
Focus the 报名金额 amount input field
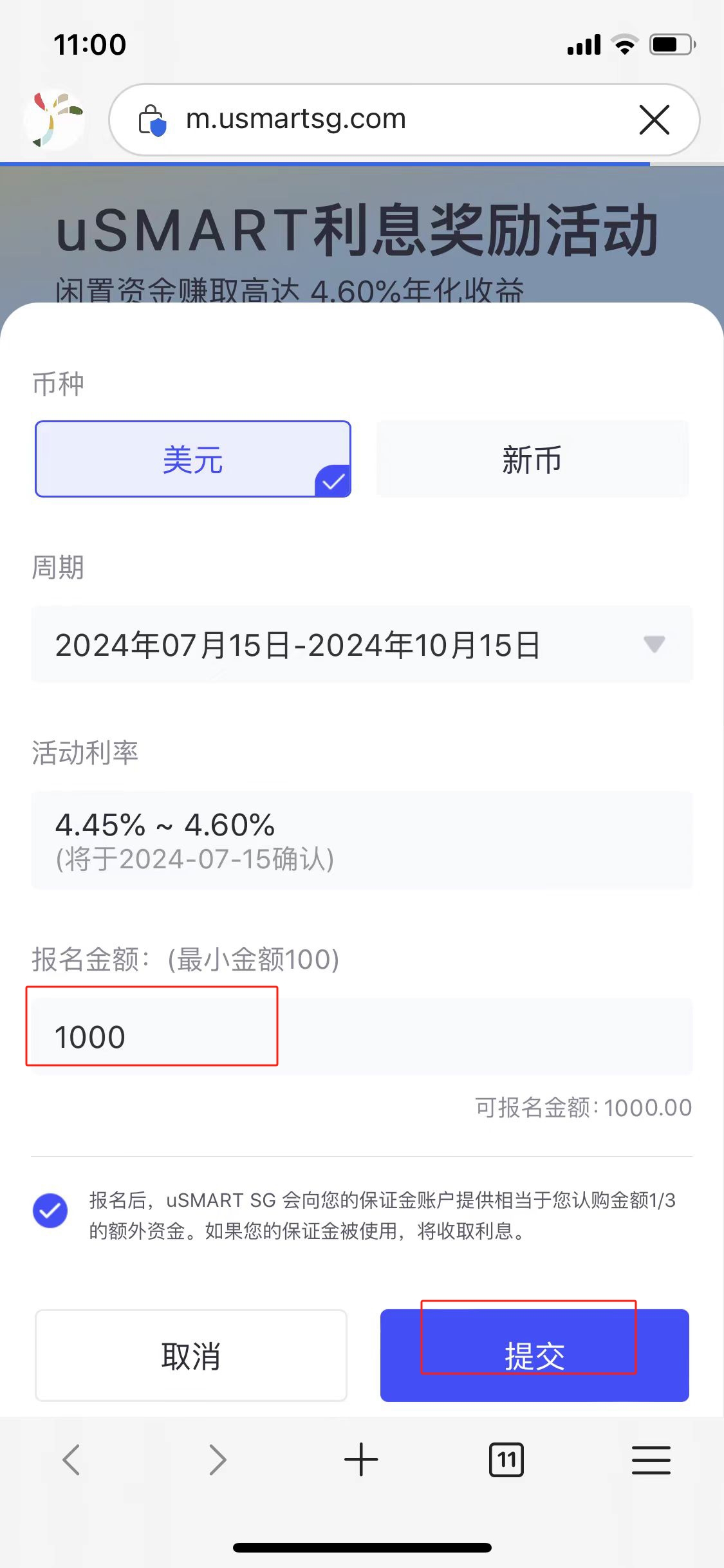tap(362, 1036)
